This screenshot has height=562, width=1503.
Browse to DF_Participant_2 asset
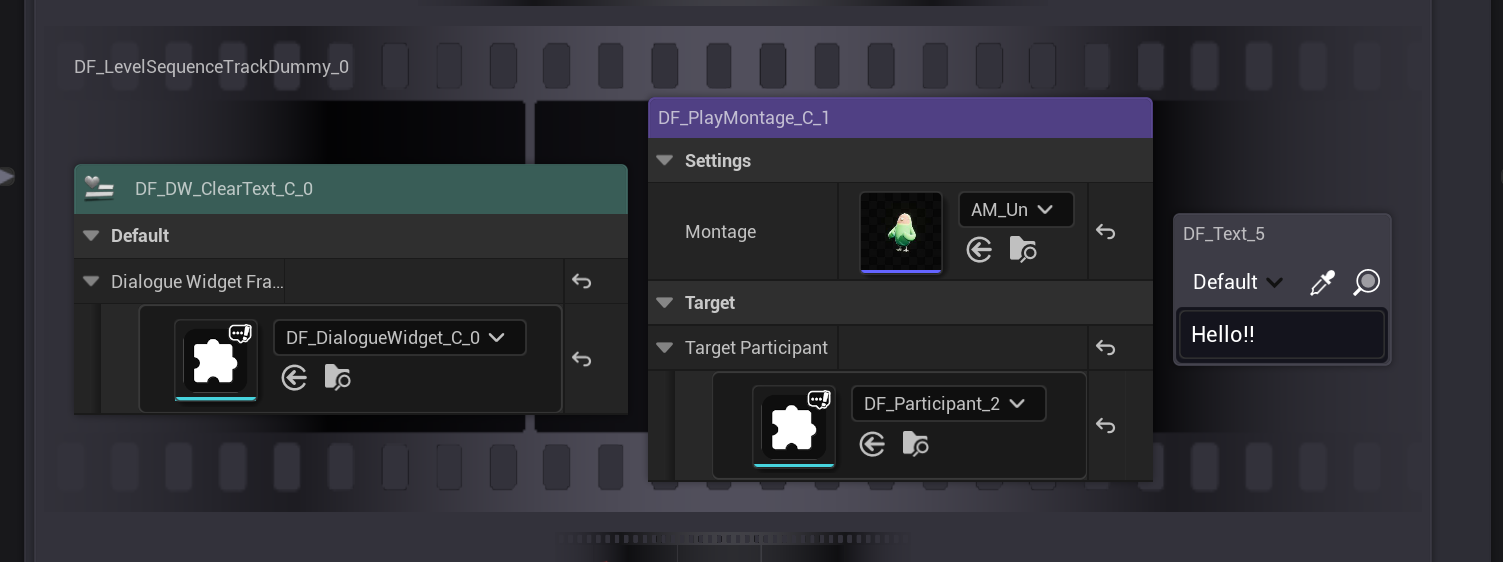916,444
